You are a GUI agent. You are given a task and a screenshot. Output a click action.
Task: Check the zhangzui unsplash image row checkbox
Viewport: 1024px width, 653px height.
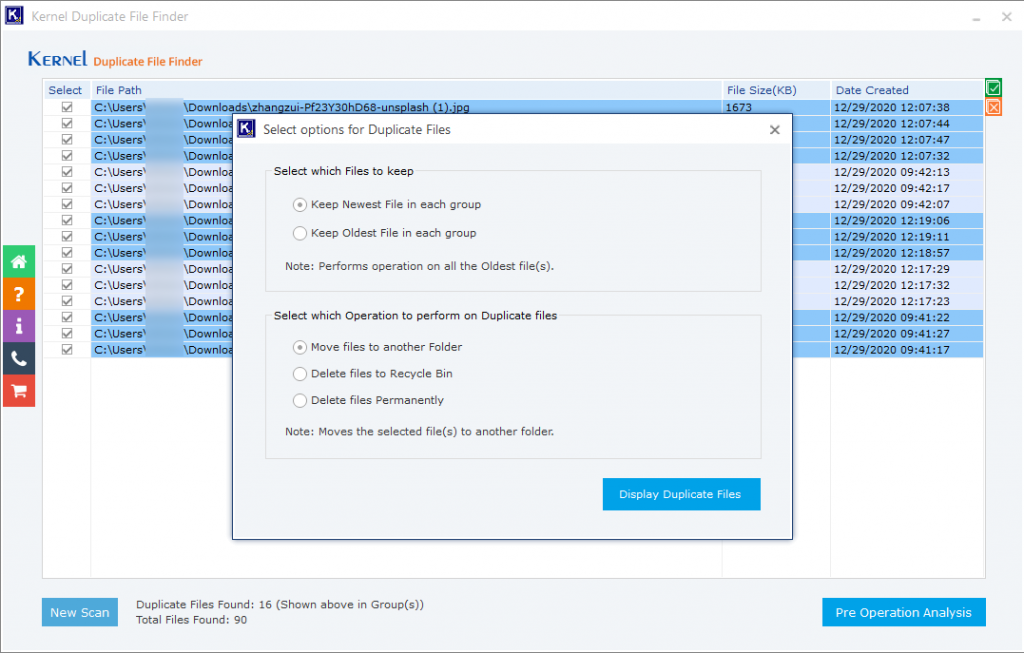coord(66,107)
